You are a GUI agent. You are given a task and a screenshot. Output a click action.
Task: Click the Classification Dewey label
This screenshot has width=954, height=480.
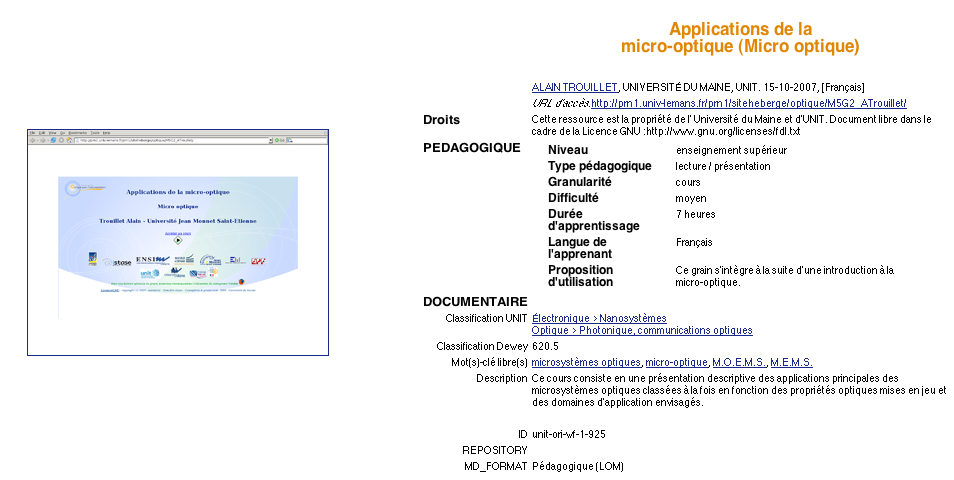pos(482,347)
